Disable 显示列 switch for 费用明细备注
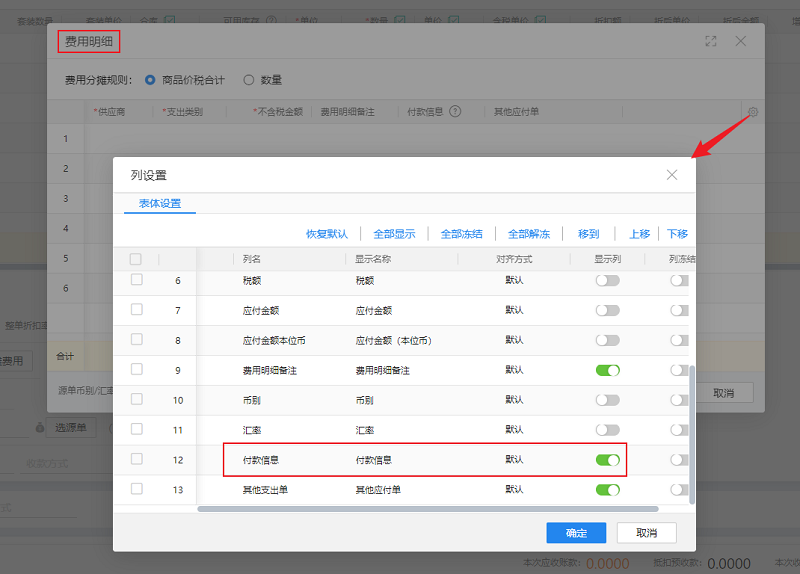 607,370
